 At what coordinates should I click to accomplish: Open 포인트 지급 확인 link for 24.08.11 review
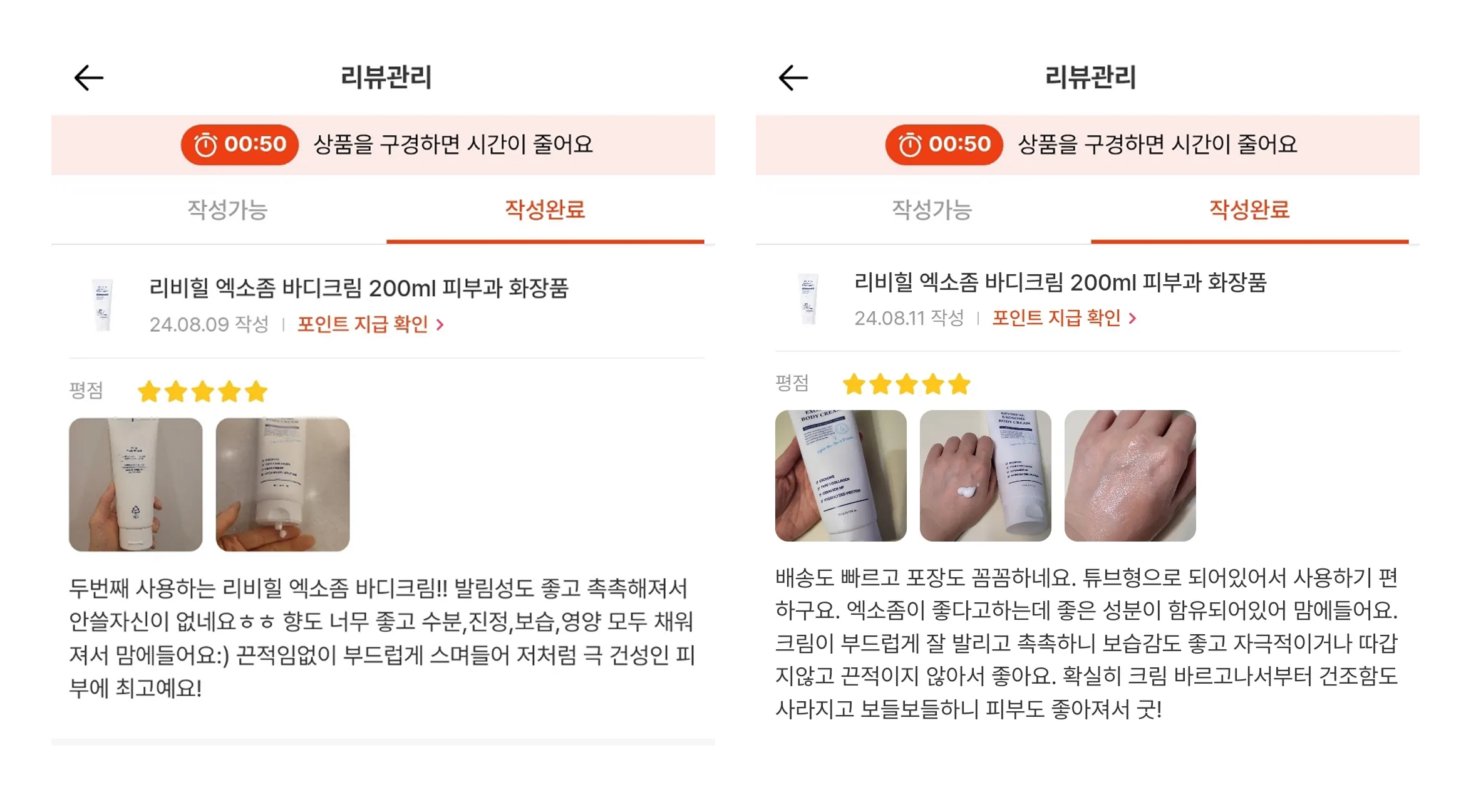[1064, 318]
